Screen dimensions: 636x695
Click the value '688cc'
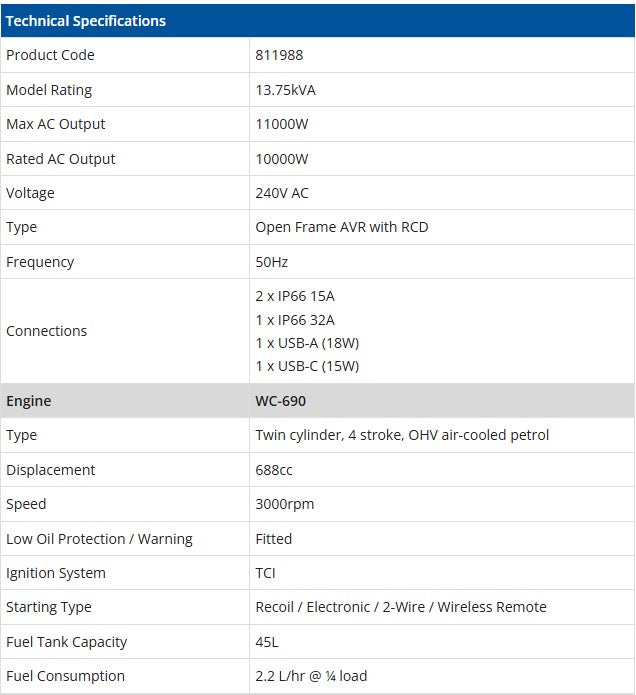pyautogui.click(x=274, y=470)
